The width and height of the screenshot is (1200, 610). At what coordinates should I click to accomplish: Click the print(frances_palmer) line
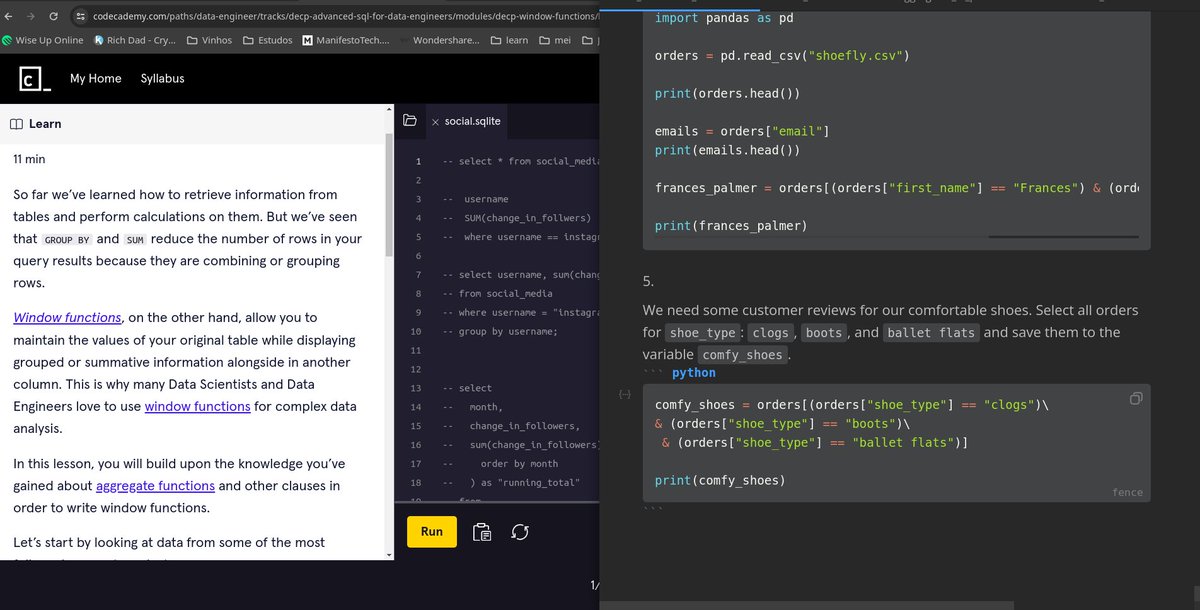[x=730, y=225]
